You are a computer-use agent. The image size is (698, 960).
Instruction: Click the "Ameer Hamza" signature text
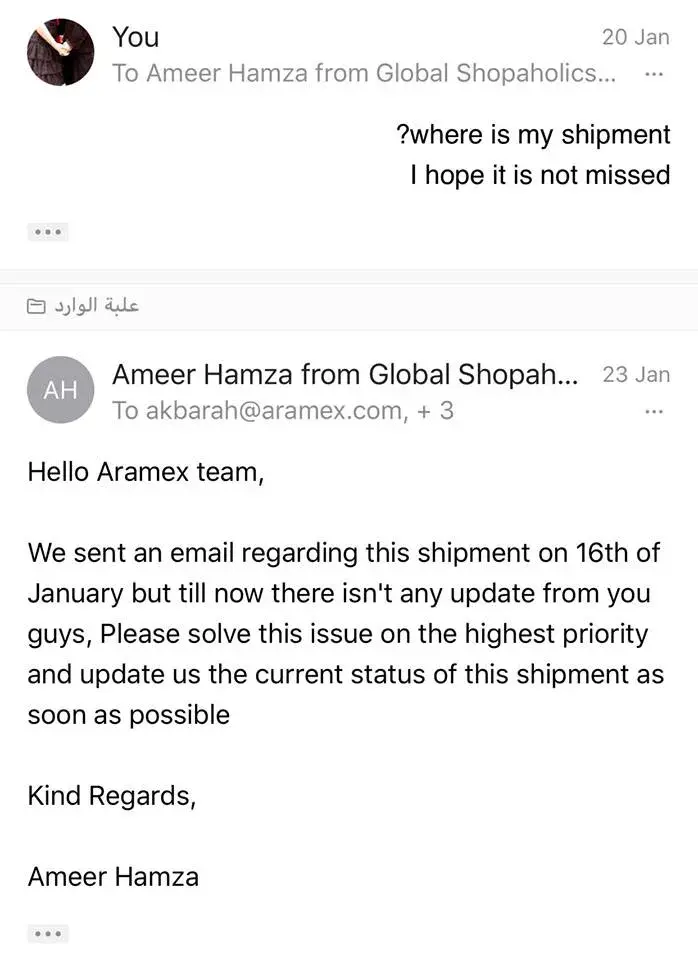113,877
